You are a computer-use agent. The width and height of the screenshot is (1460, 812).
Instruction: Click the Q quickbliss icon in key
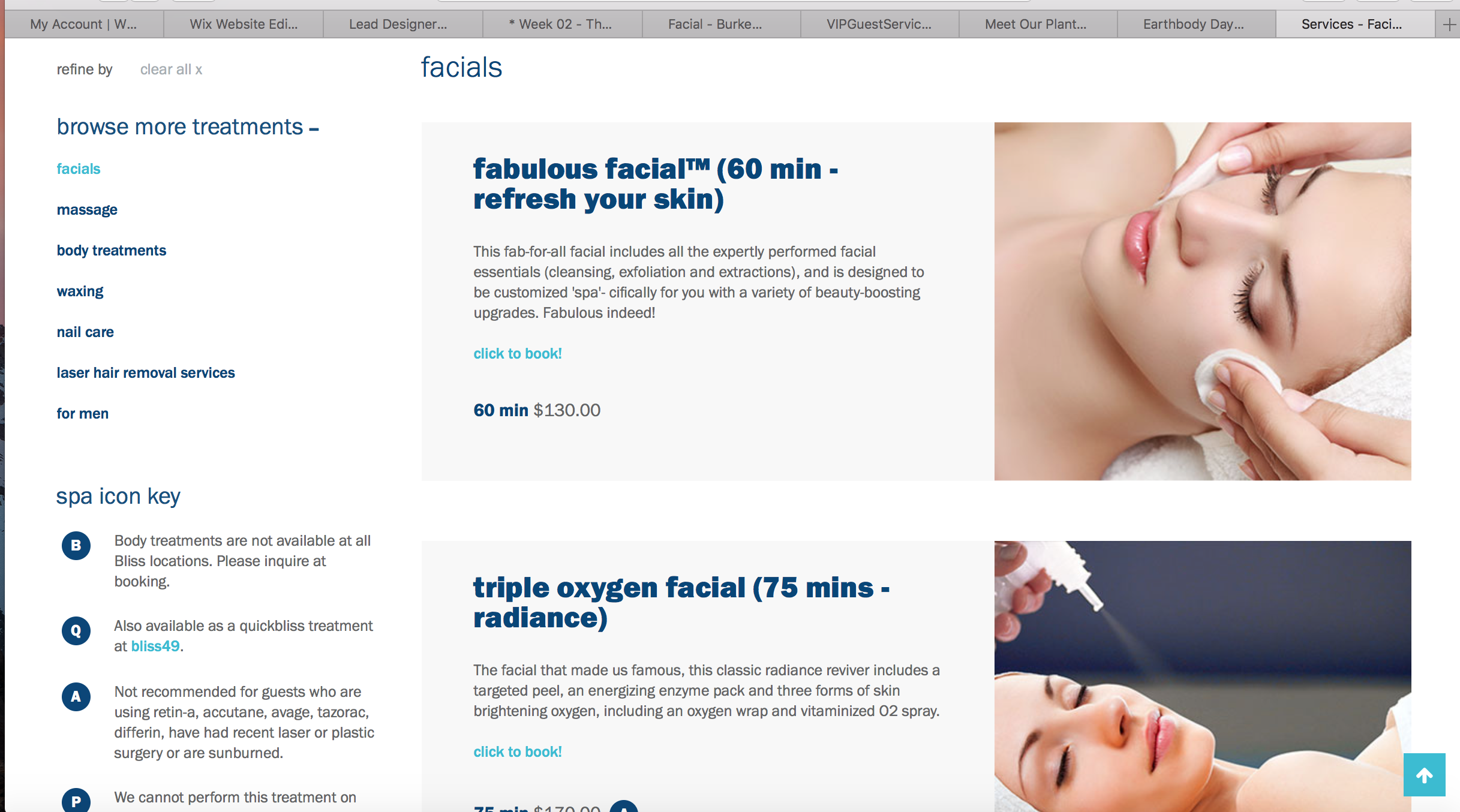pyautogui.click(x=76, y=631)
